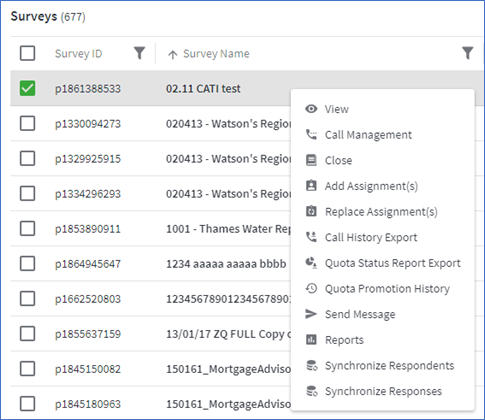The image size is (485, 420).
Task: Open the Survey Name column filter
Action: pyautogui.click(x=468, y=53)
